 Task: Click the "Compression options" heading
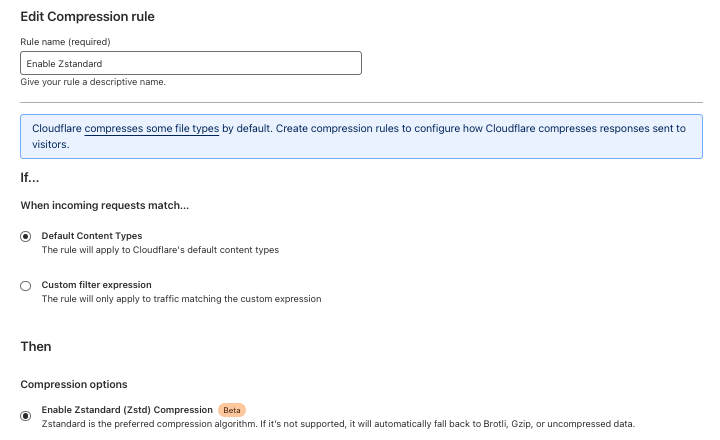pos(74,384)
